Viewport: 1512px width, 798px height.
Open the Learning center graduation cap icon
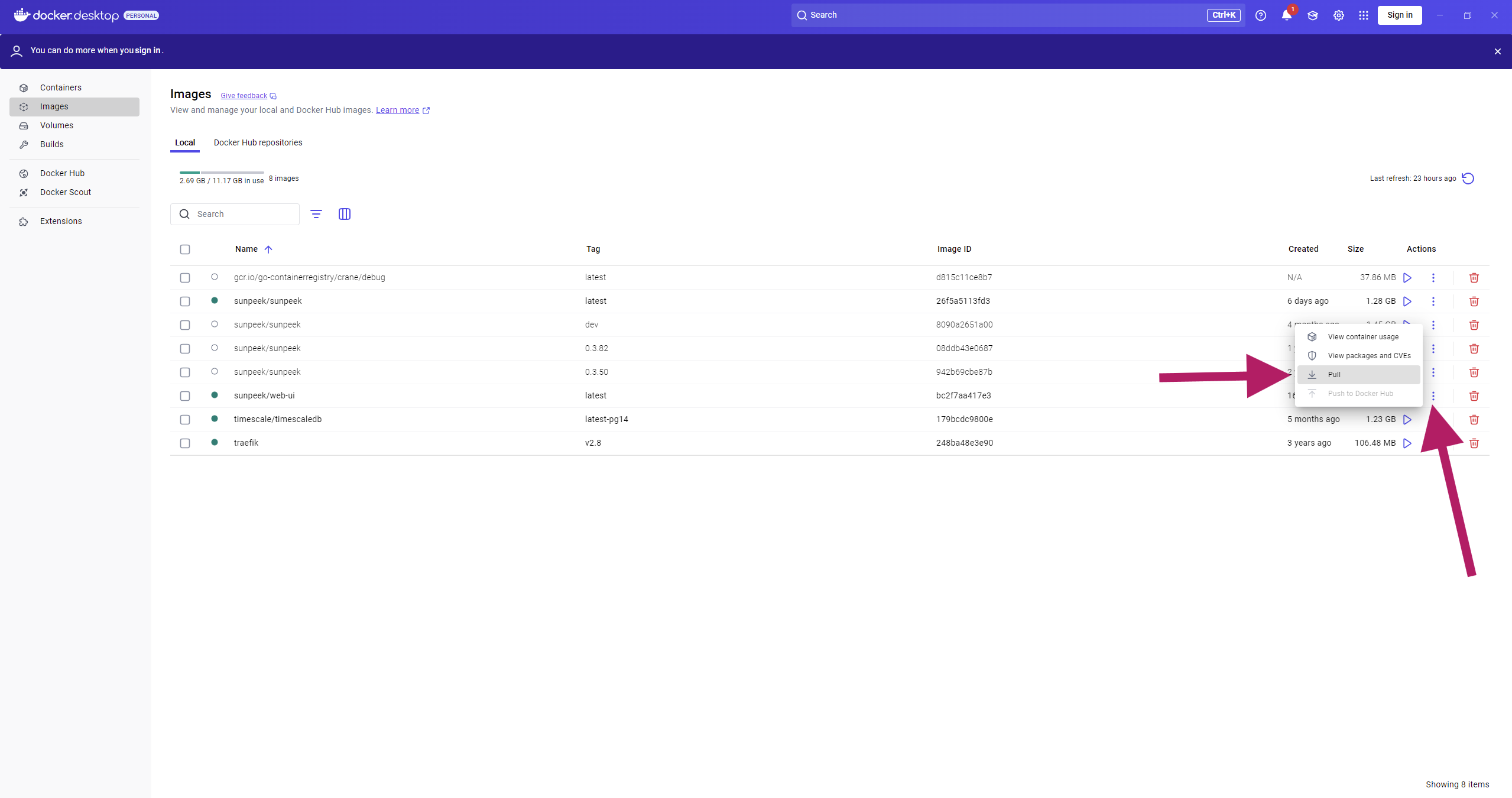click(1312, 15)
